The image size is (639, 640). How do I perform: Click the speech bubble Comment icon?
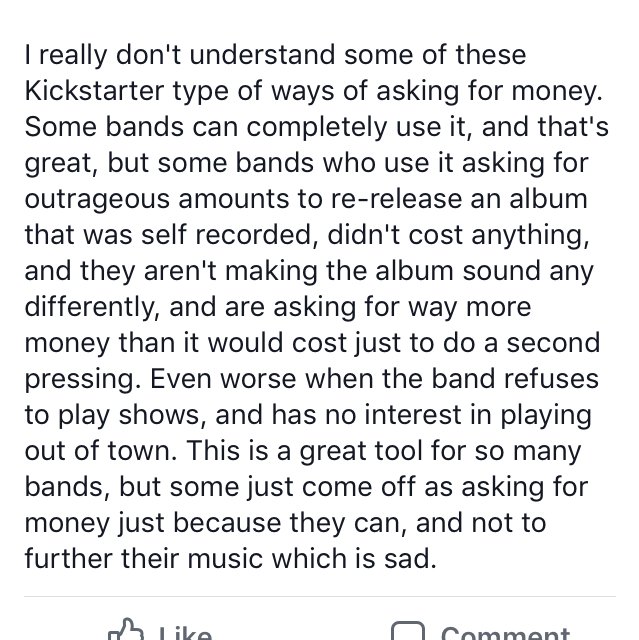(408, 631)
